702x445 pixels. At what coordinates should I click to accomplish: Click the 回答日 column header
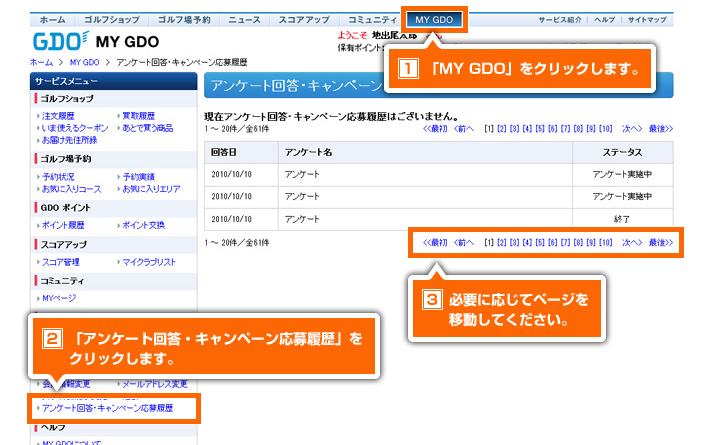pyautogui.click(x=241, y=152)
